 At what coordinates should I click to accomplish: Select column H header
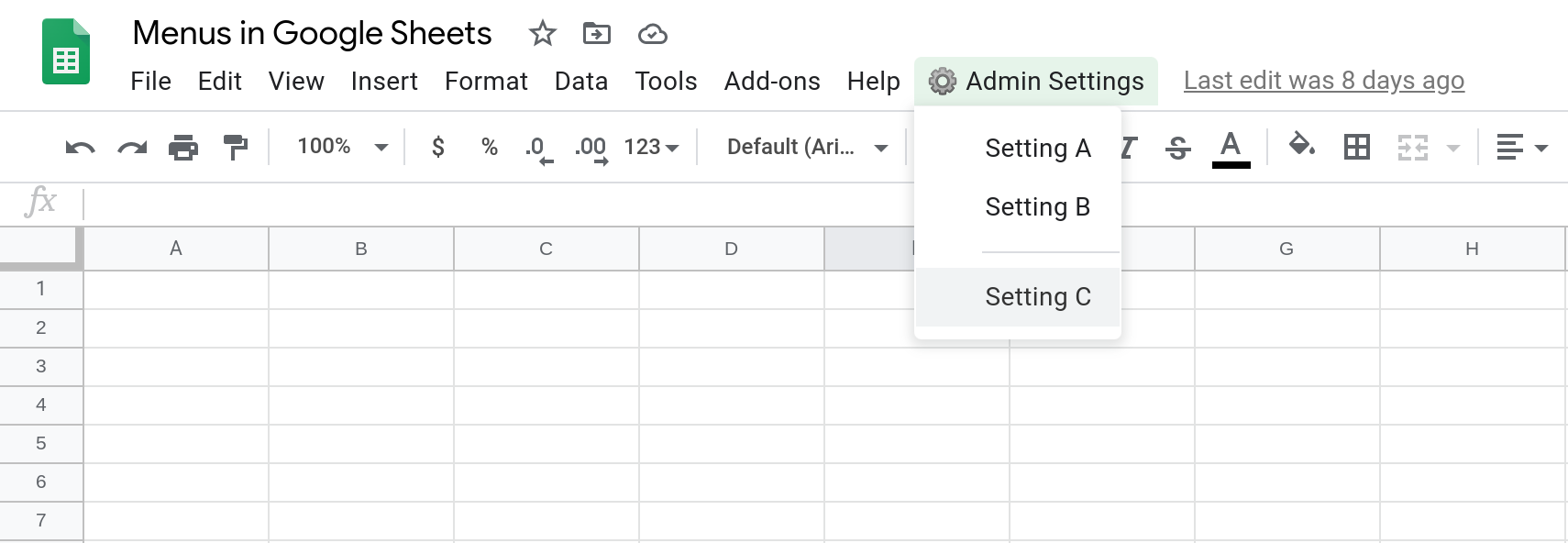tap(1472, 249)
